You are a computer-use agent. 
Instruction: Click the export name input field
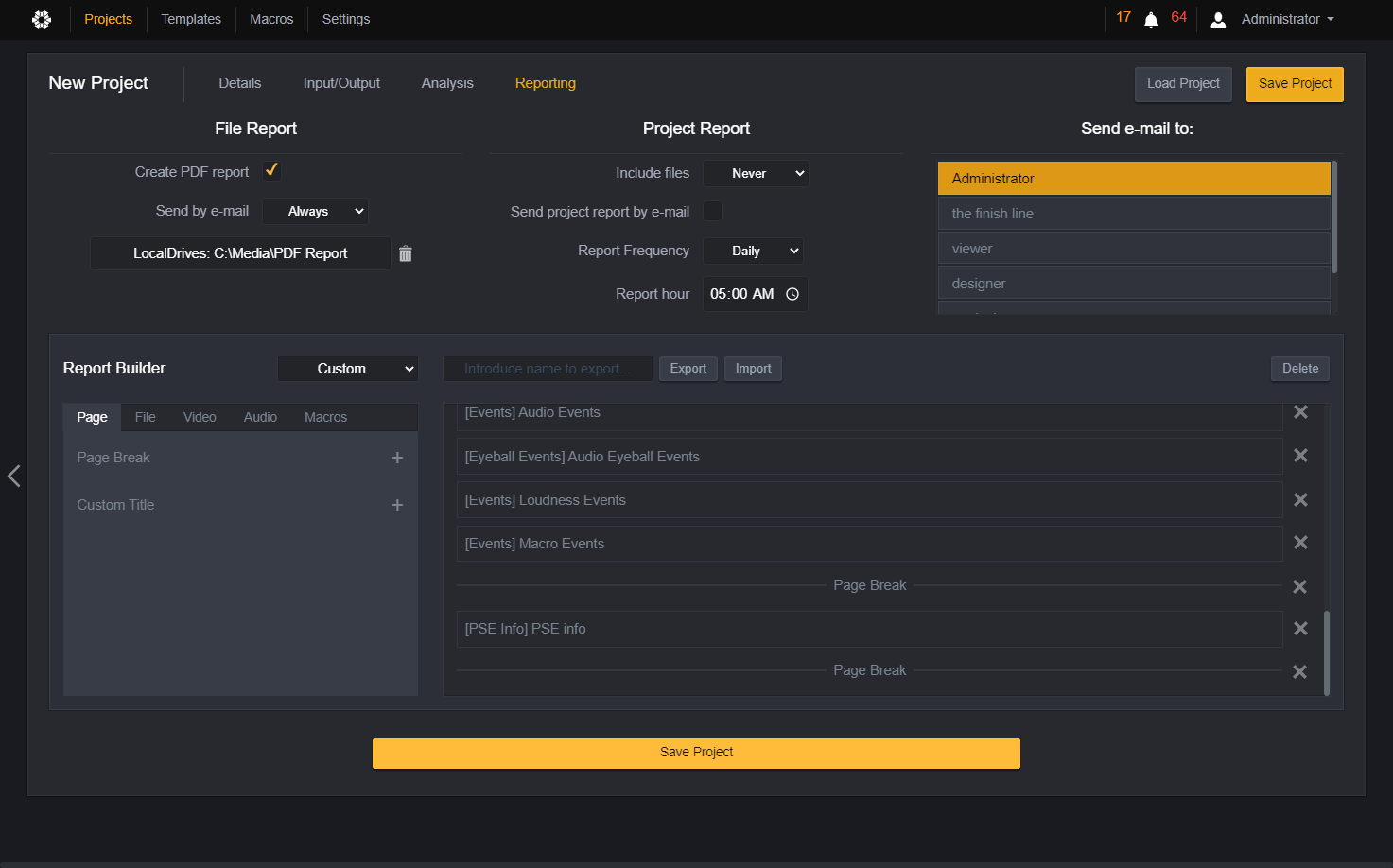tap(548, 369)
